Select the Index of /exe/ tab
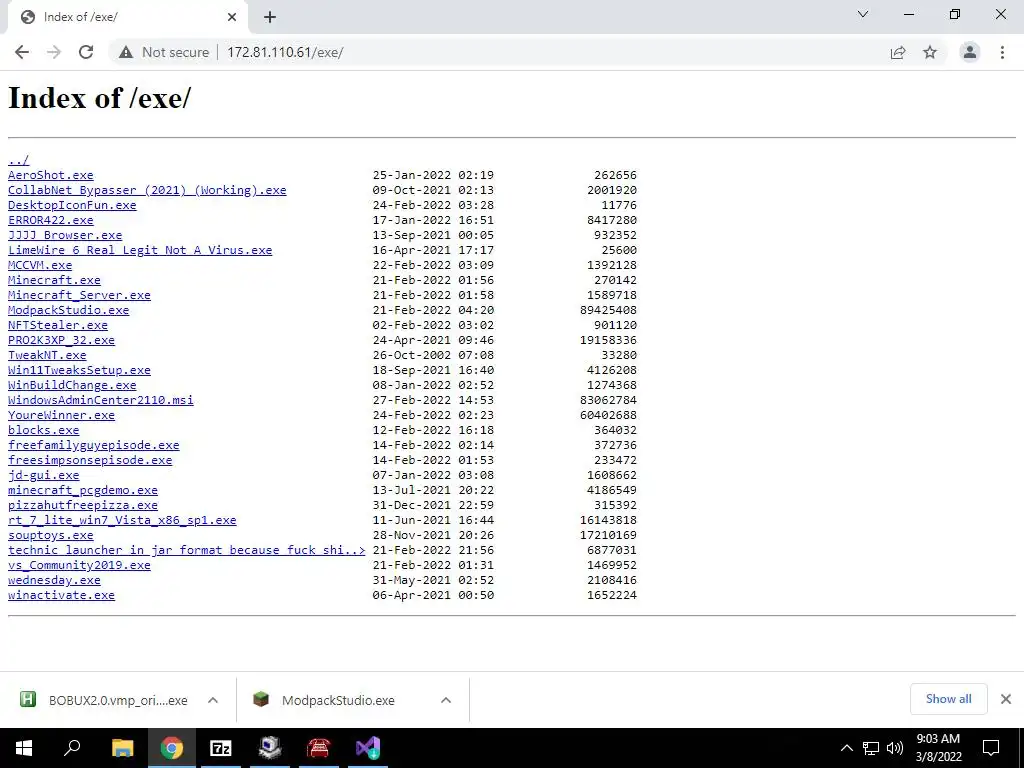The height and width of the screenshot is (768, 1024). tap(127, 17)
